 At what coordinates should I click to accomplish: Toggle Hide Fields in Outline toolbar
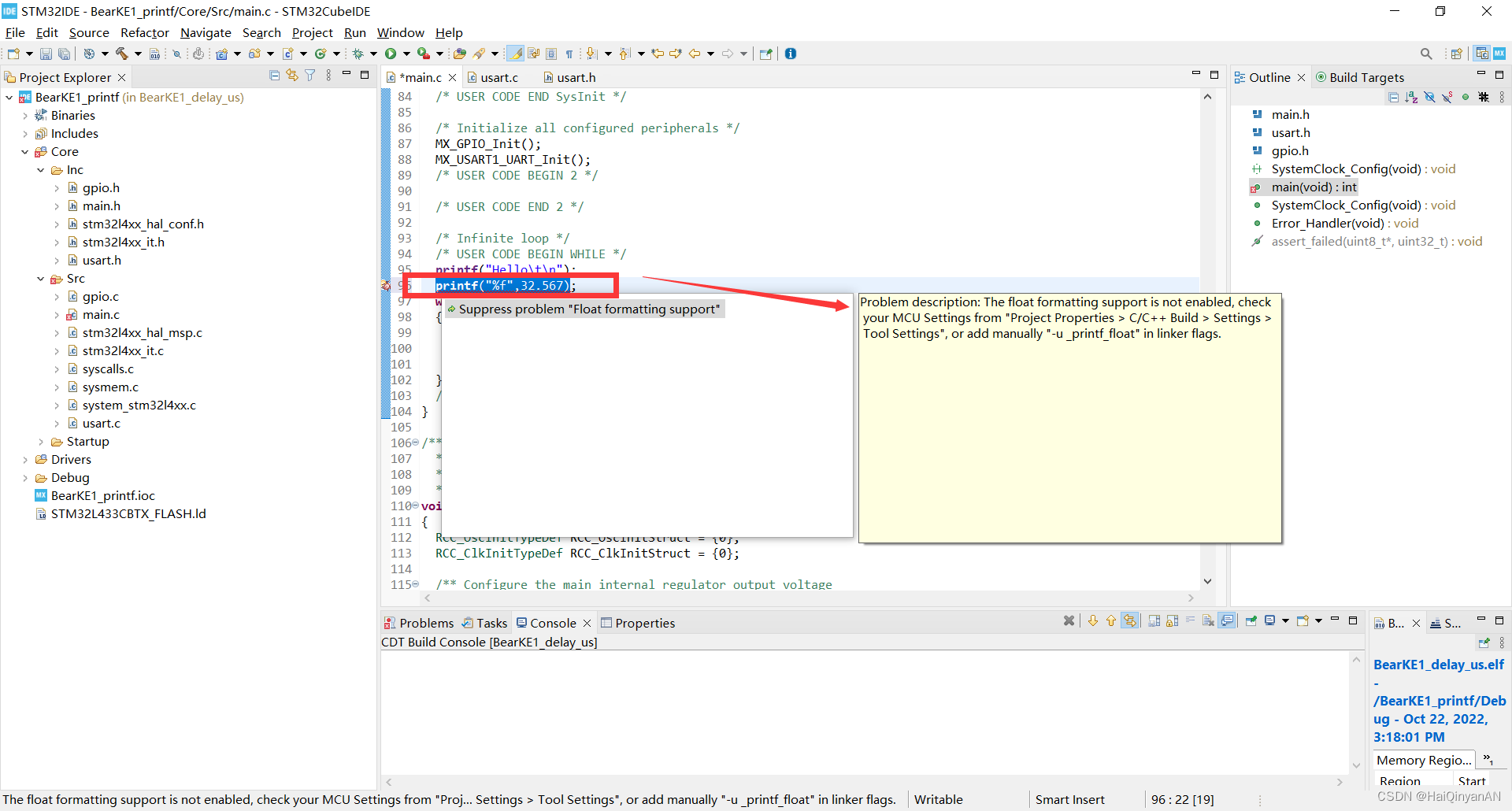coord(1429,97)
